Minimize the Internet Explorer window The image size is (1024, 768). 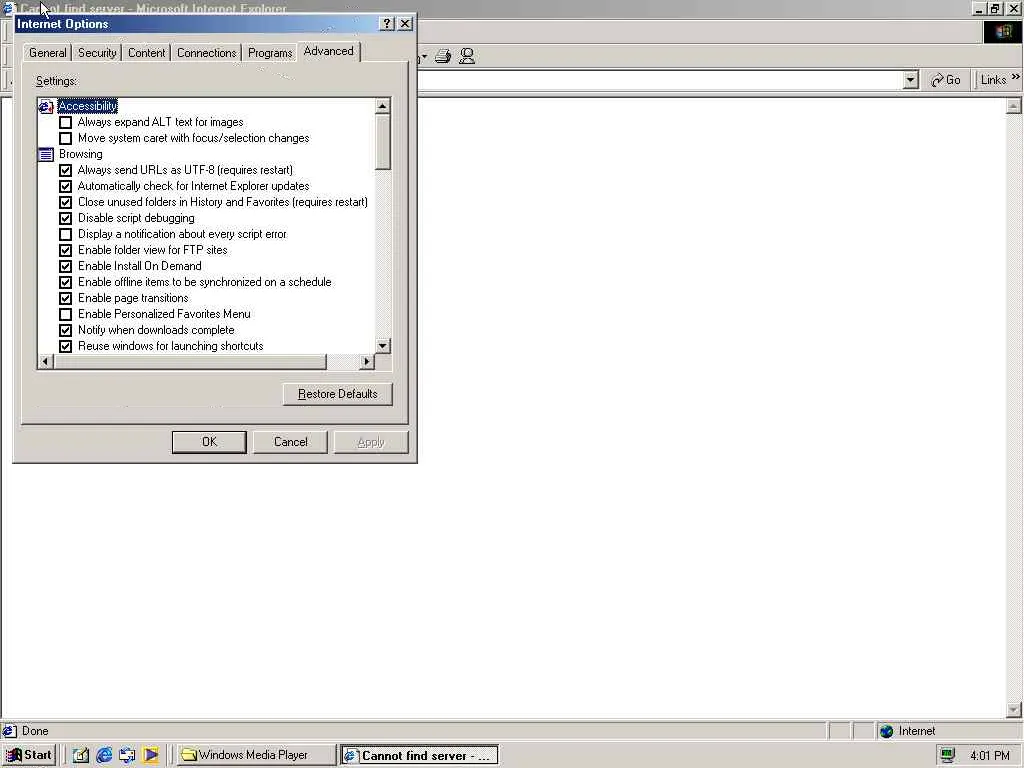(979, 8)
